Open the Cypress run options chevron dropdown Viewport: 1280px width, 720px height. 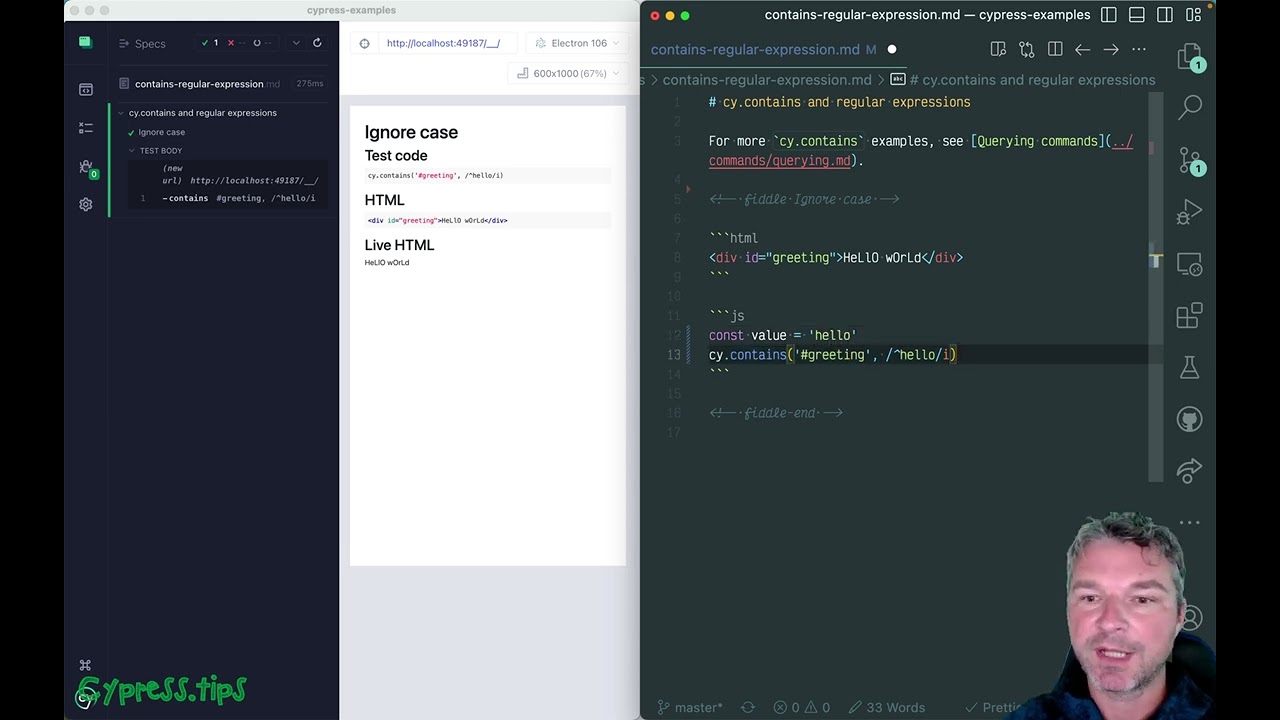[295, 43]
